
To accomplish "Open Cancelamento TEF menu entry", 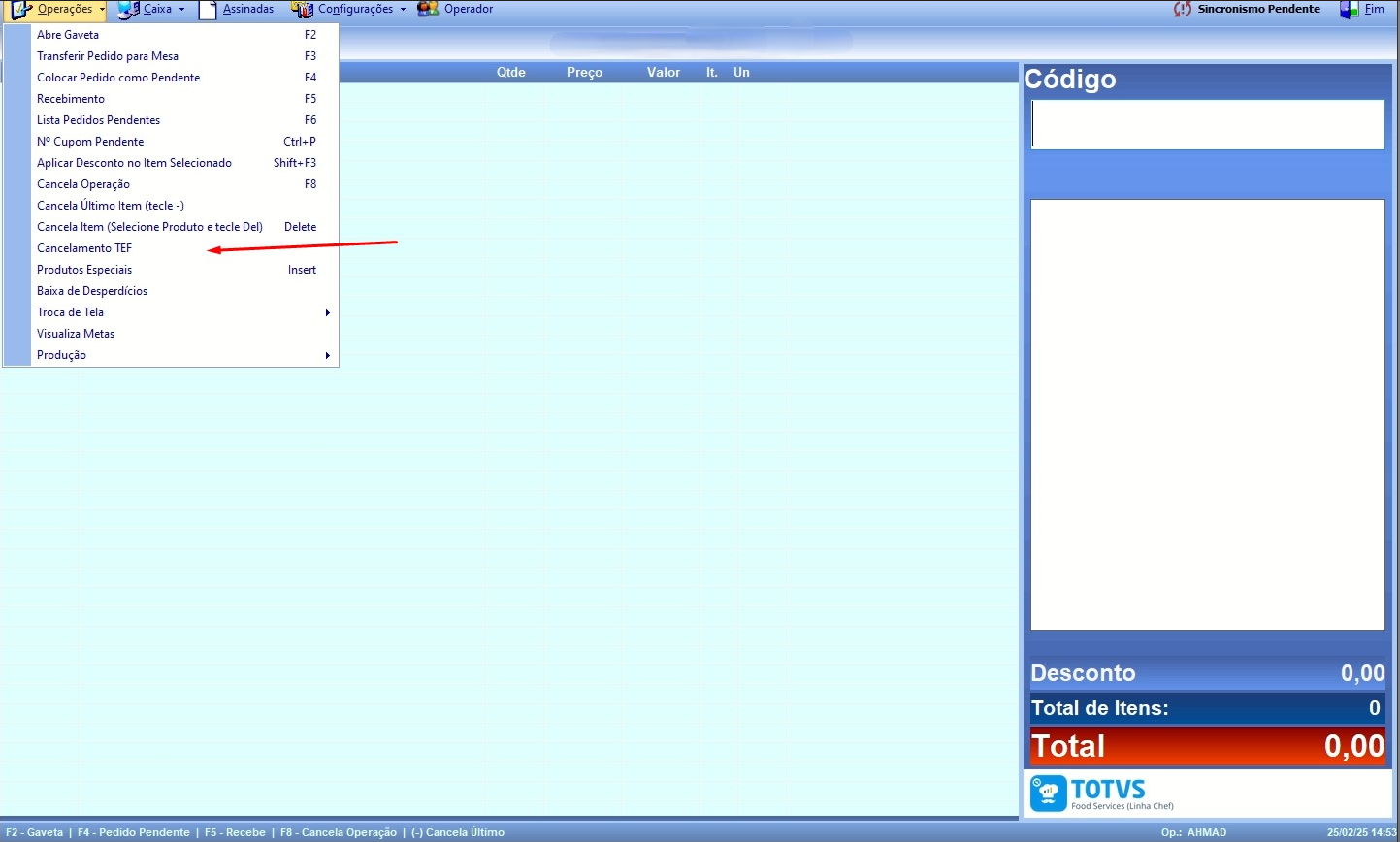I will click(x=171, y=248).
